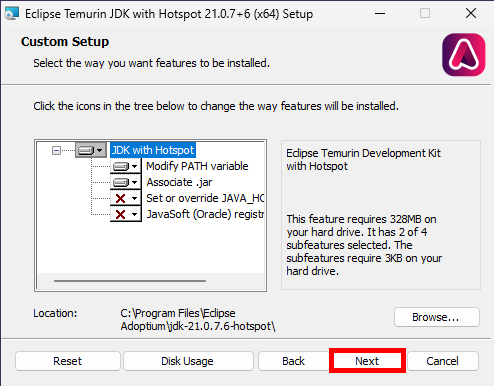
Task: Open the JavaSoft (Oracle) registry dropdown
Action: [126, 214]
